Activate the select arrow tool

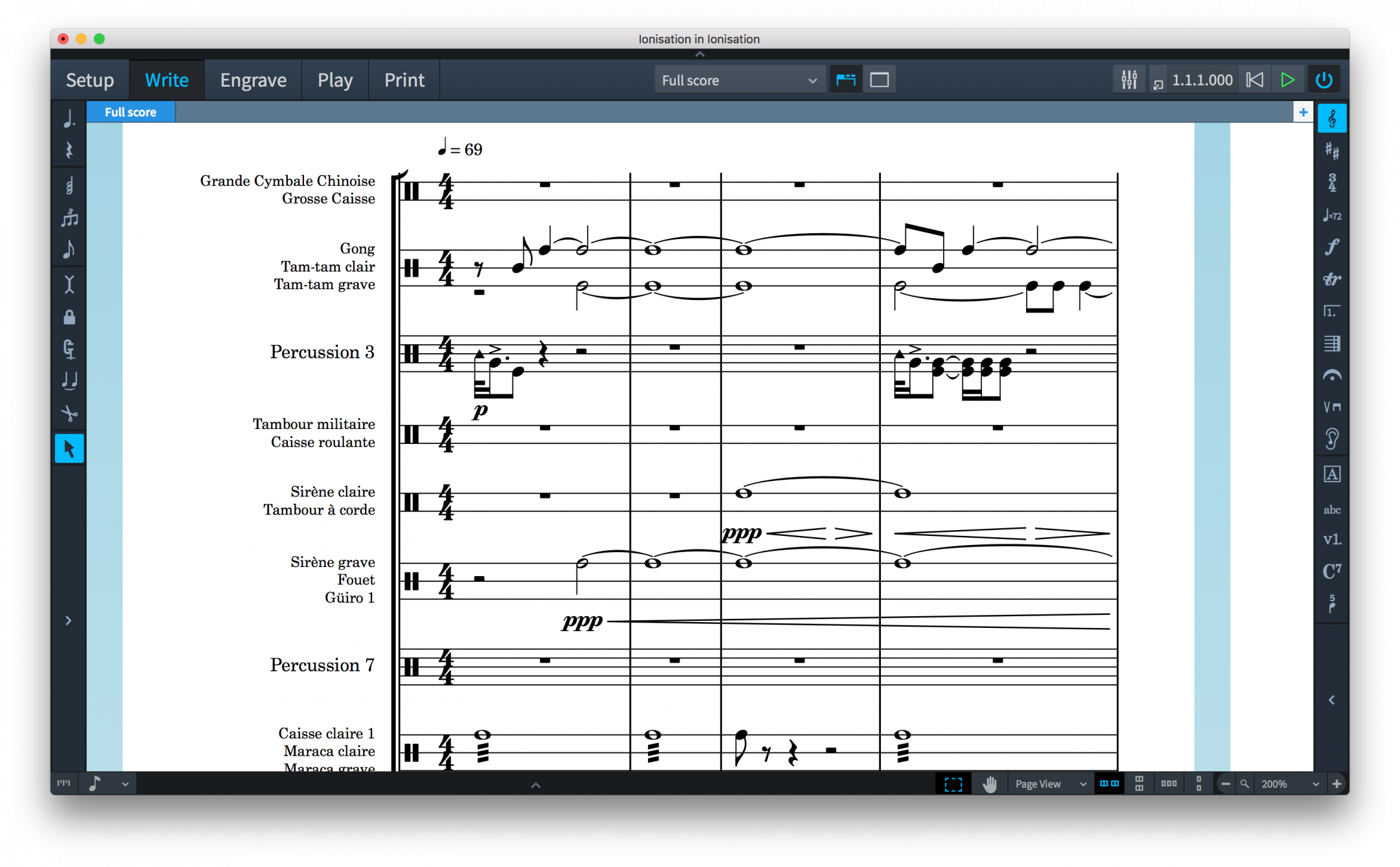click(x=69, y=448)
